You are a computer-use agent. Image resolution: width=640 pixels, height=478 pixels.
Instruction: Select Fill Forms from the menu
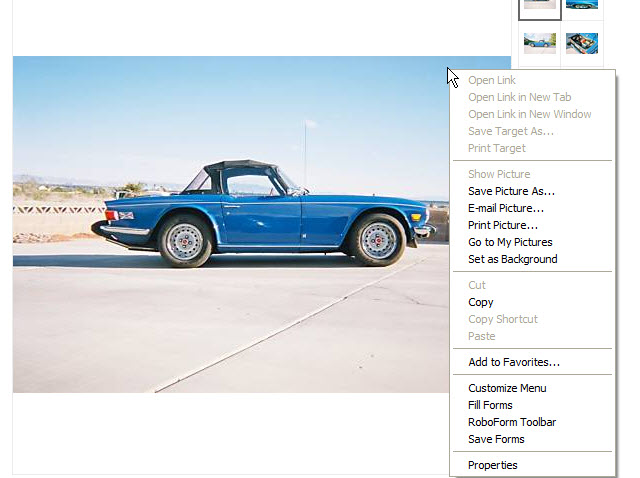(490, 405)
